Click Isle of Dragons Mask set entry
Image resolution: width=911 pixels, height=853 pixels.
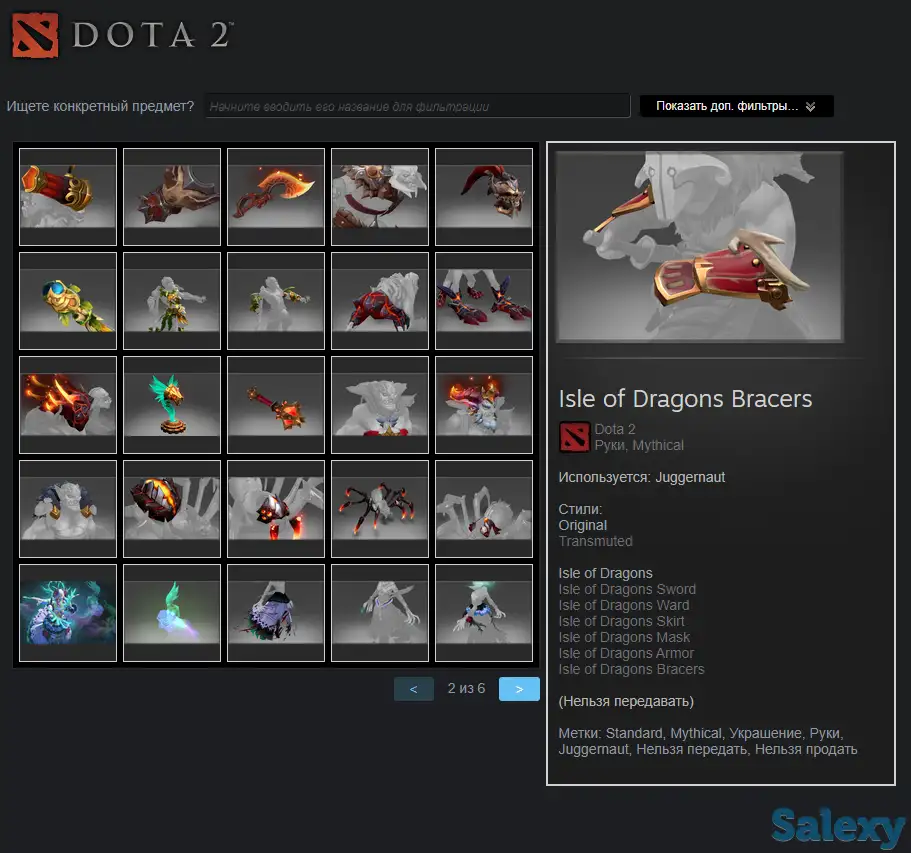tap(624, 637)
